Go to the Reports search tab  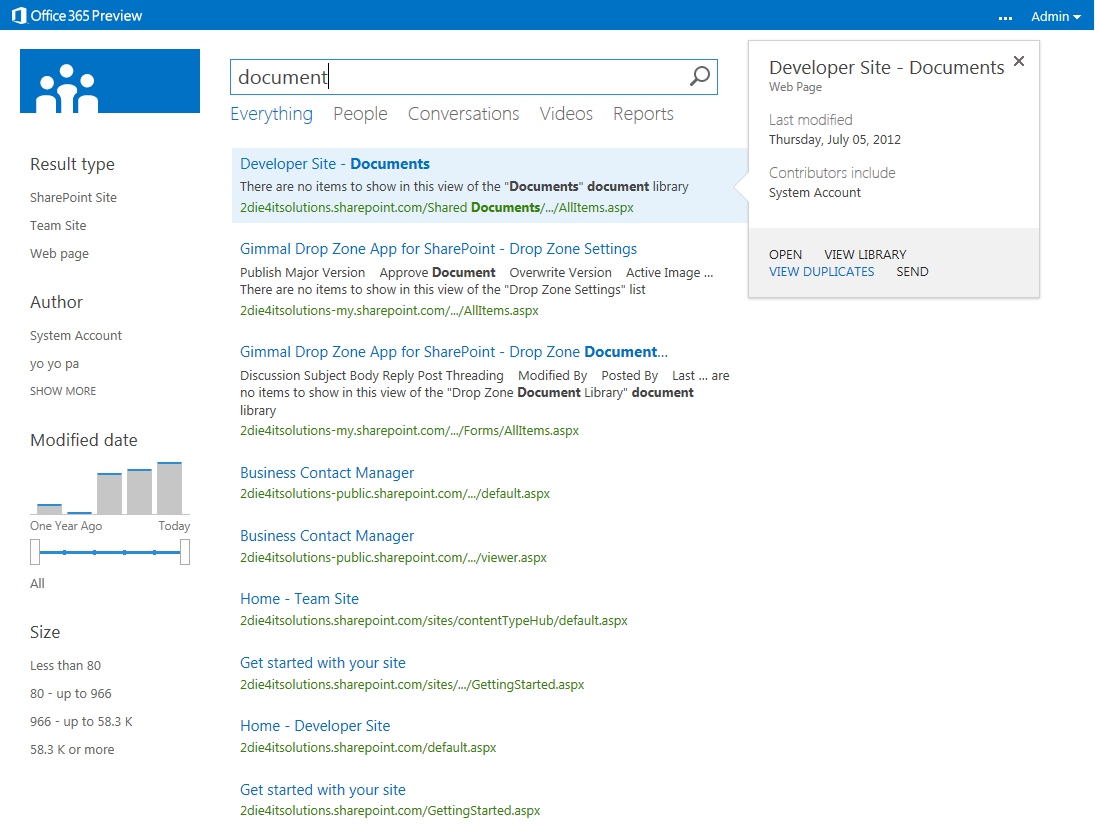pyautogui.click(x=643, y=114)
